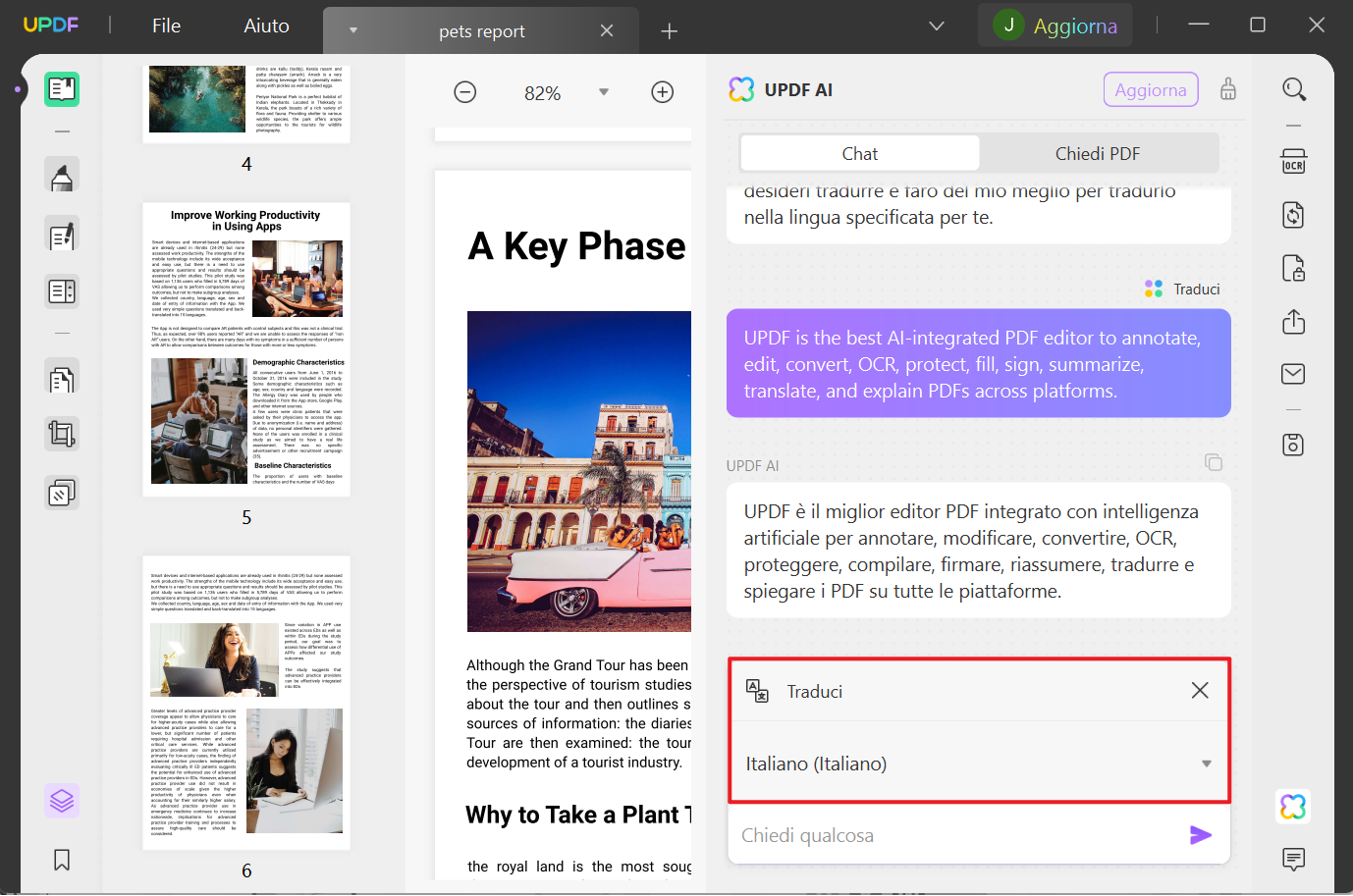Click the colorful UPDF AI icon
This screenshot has width=1353, height=896.
click(x=1293, y=805)
